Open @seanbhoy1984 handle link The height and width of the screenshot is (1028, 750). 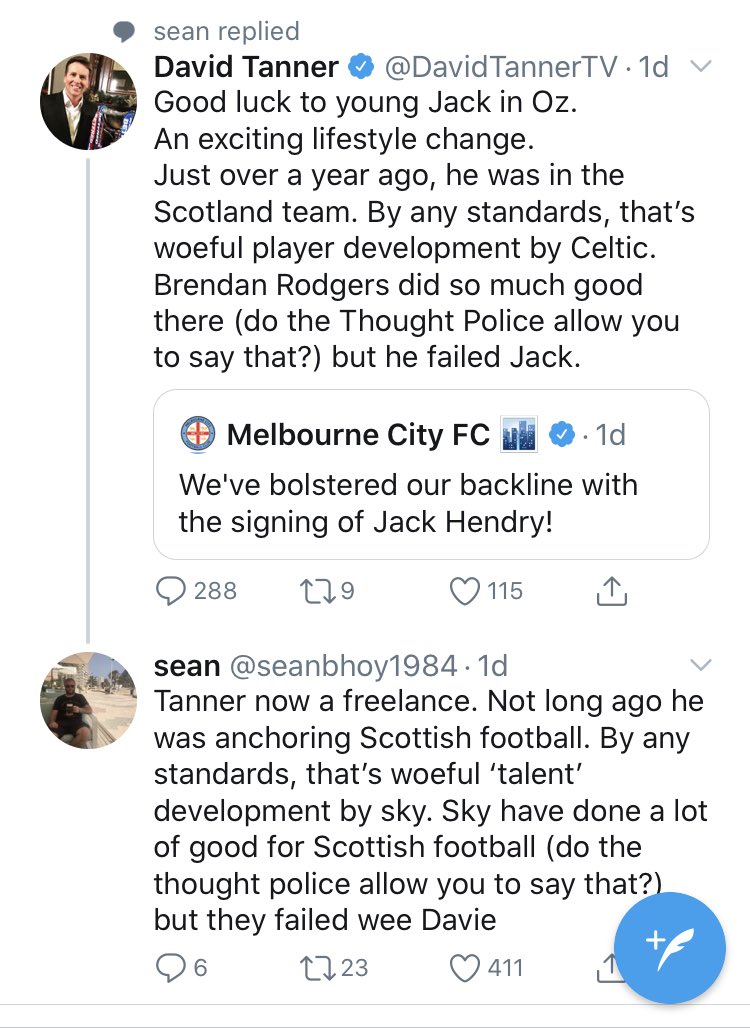tap(343, 665)
